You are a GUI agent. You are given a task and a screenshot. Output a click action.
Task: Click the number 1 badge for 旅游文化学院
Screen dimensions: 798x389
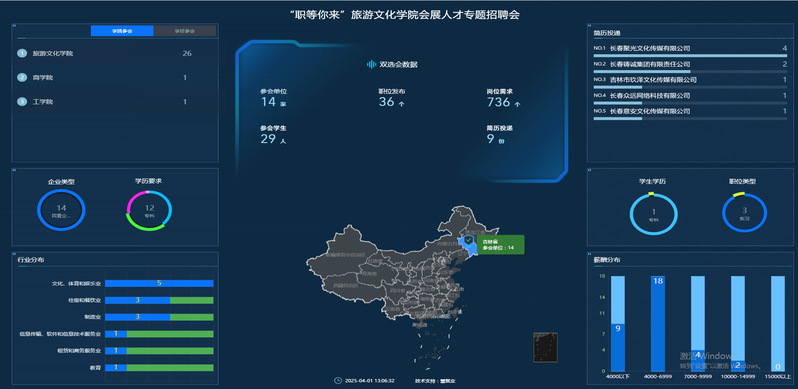coord(21,53)
